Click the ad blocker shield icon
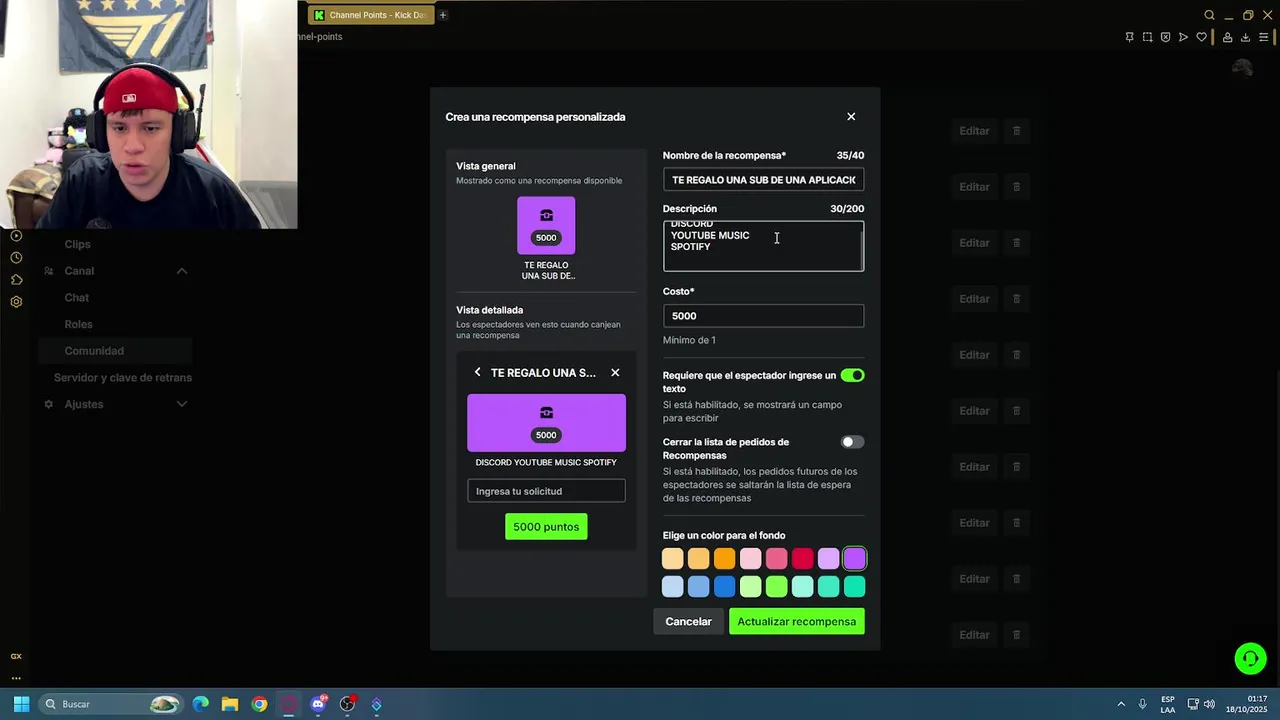This screenshot has height=720, width=1280. [1165, 37]
